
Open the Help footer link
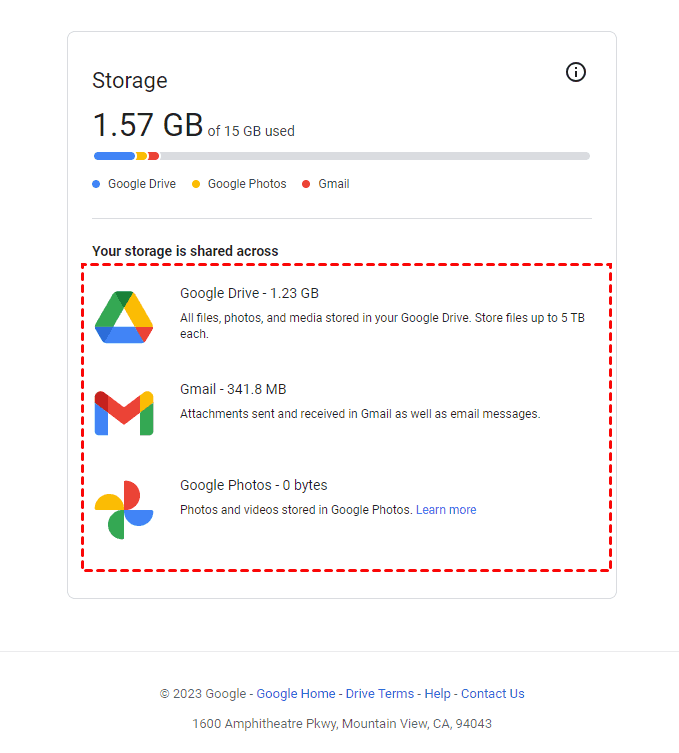437,694
